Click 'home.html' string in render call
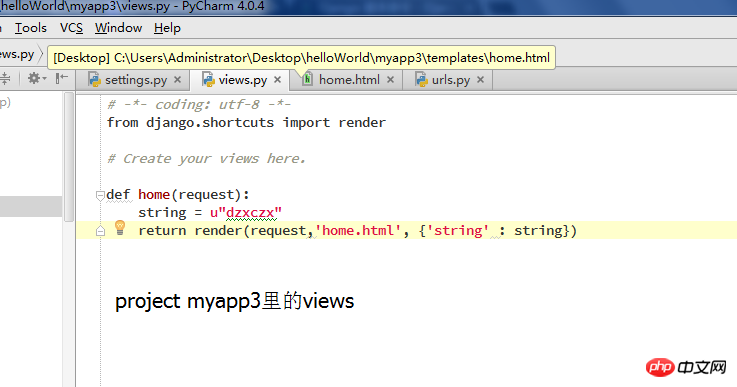Image resolution: width=737 pixels, height=387 pixels. pyautogui.click(x=358, y=230)
